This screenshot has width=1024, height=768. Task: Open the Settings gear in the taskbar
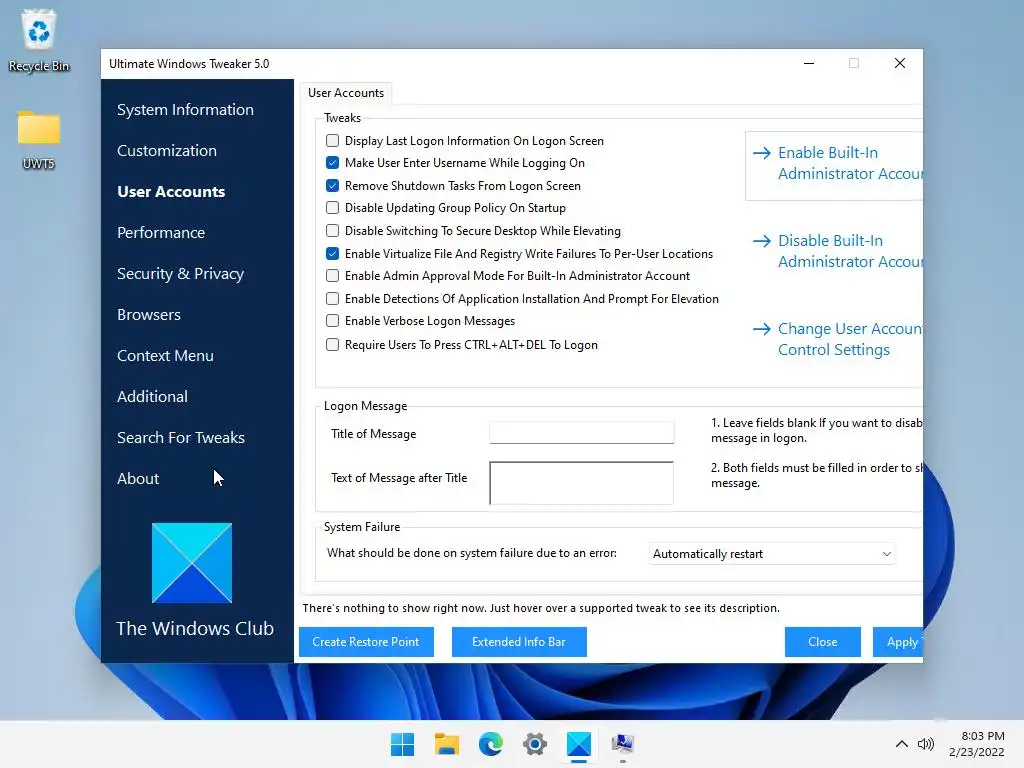click(x=535, y=744)
